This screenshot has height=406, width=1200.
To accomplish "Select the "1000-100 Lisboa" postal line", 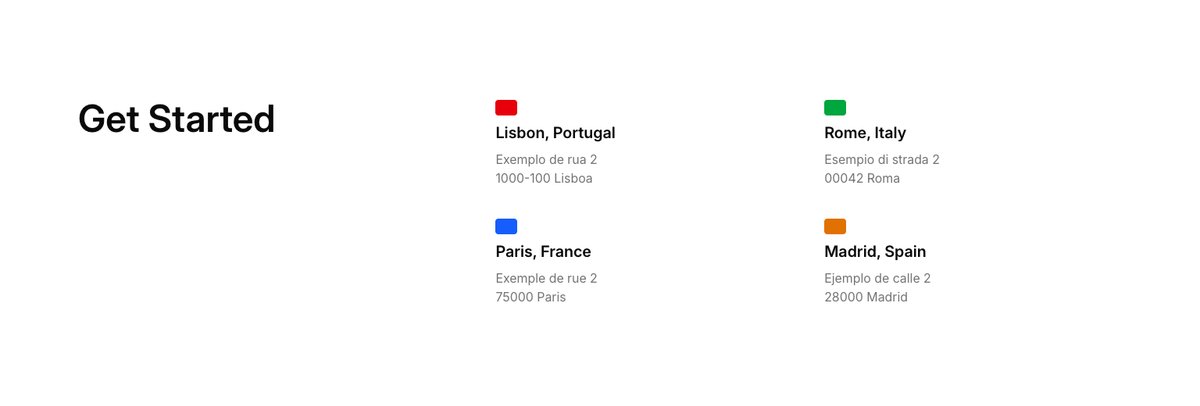I will [x=544, y=179].
